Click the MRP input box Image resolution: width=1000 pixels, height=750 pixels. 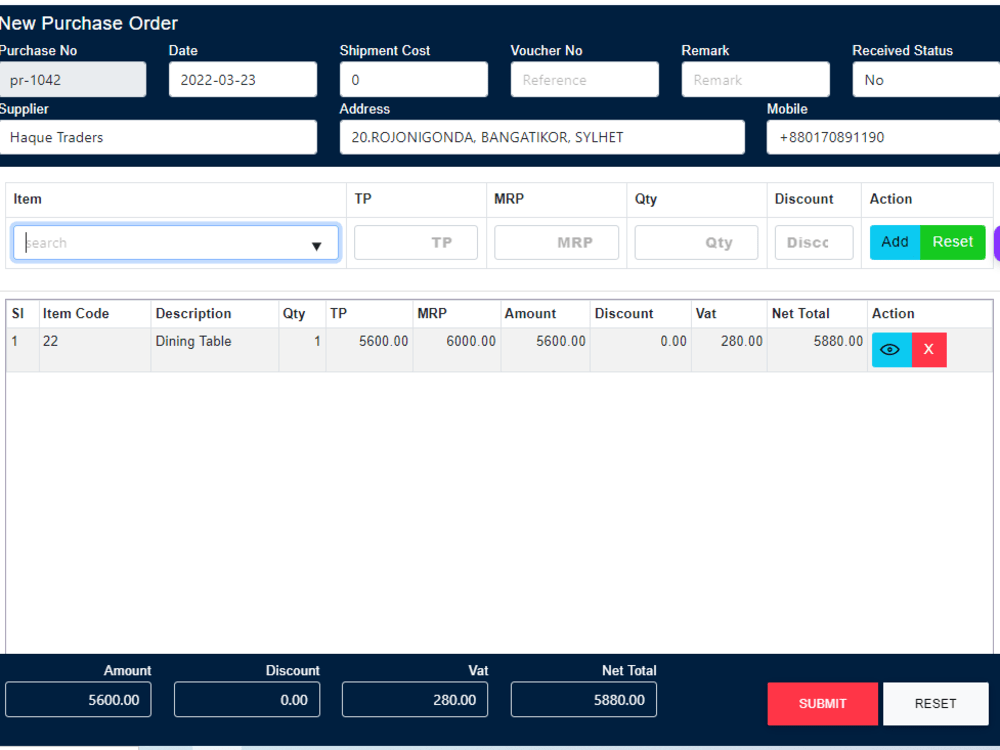[x=556, y=242]
